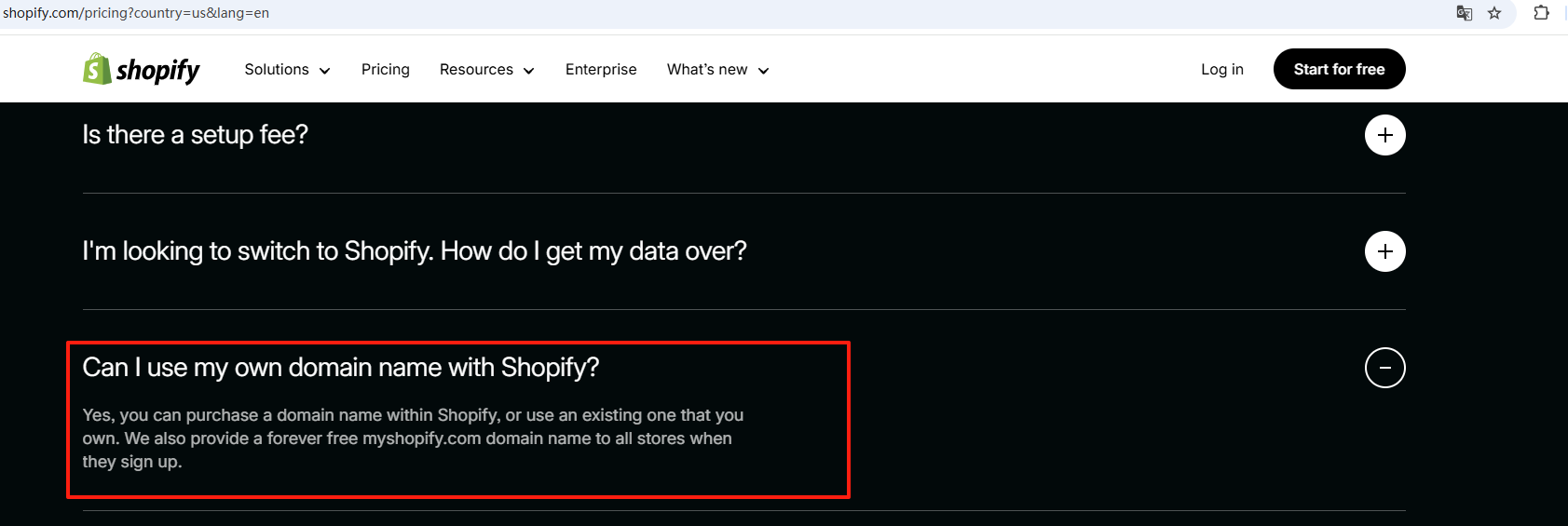Click the shopify wordmark text in header

158,71
